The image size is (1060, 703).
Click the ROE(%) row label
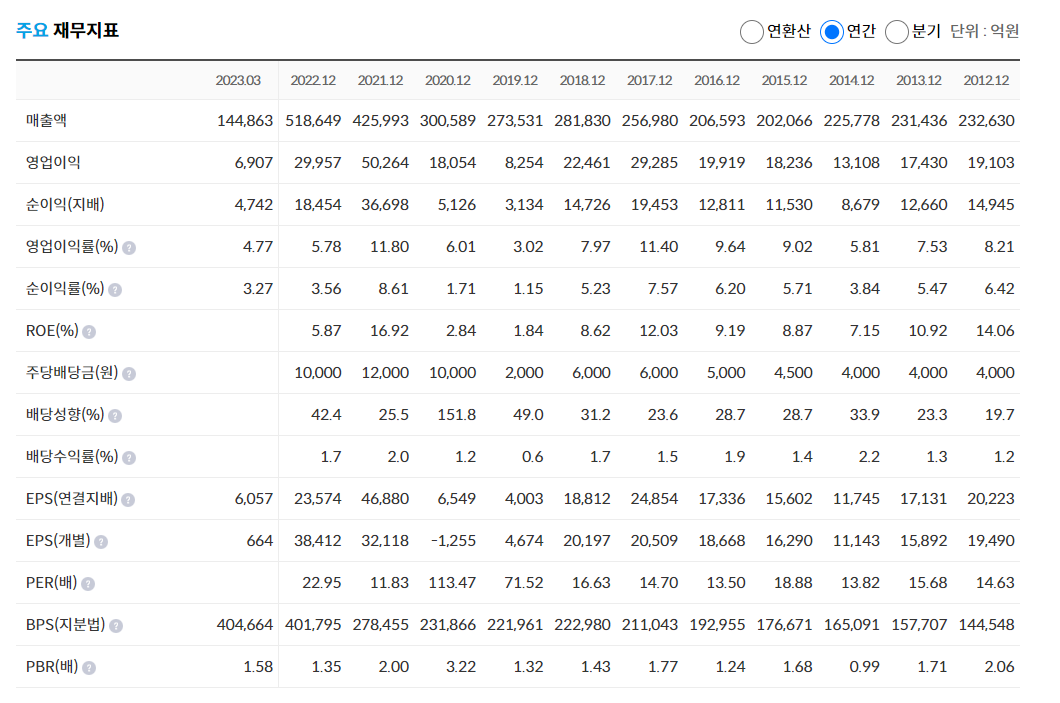click(x=52, y=331)
